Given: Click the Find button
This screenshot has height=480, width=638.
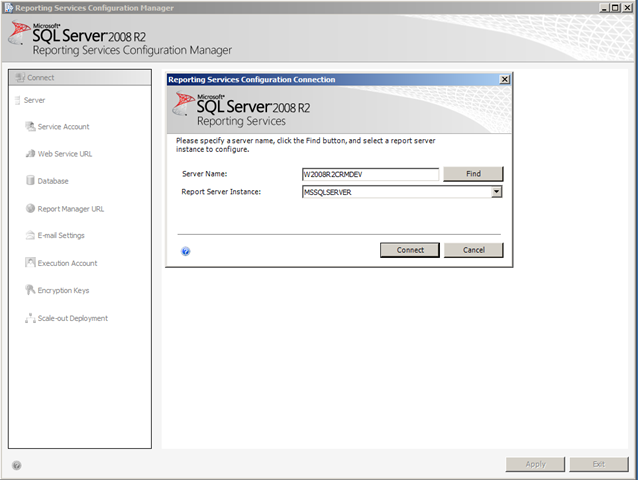Looking at the screenshot, I should (x=473, y=174).
